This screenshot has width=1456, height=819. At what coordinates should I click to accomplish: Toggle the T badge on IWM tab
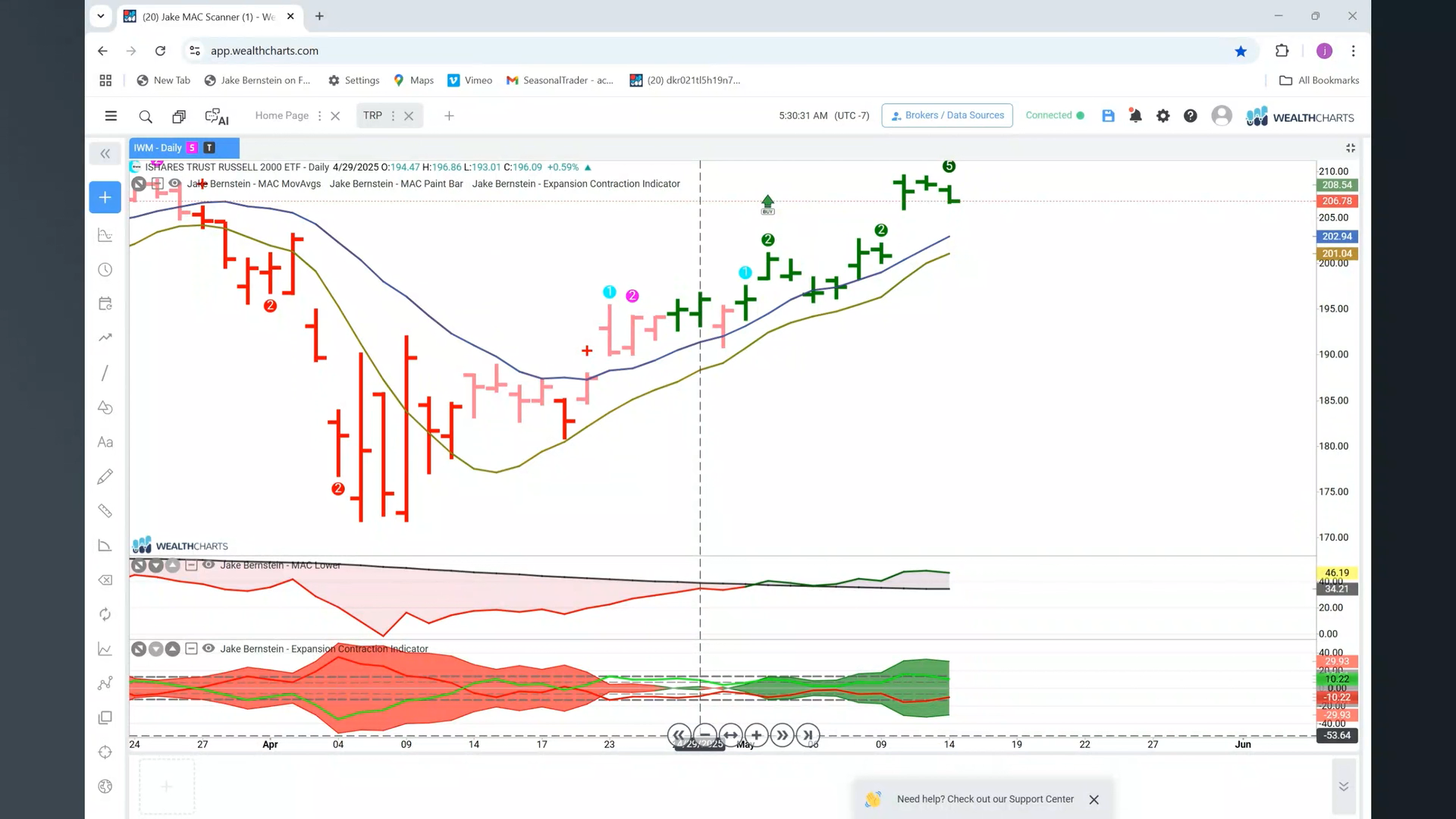tap(209, 148)
